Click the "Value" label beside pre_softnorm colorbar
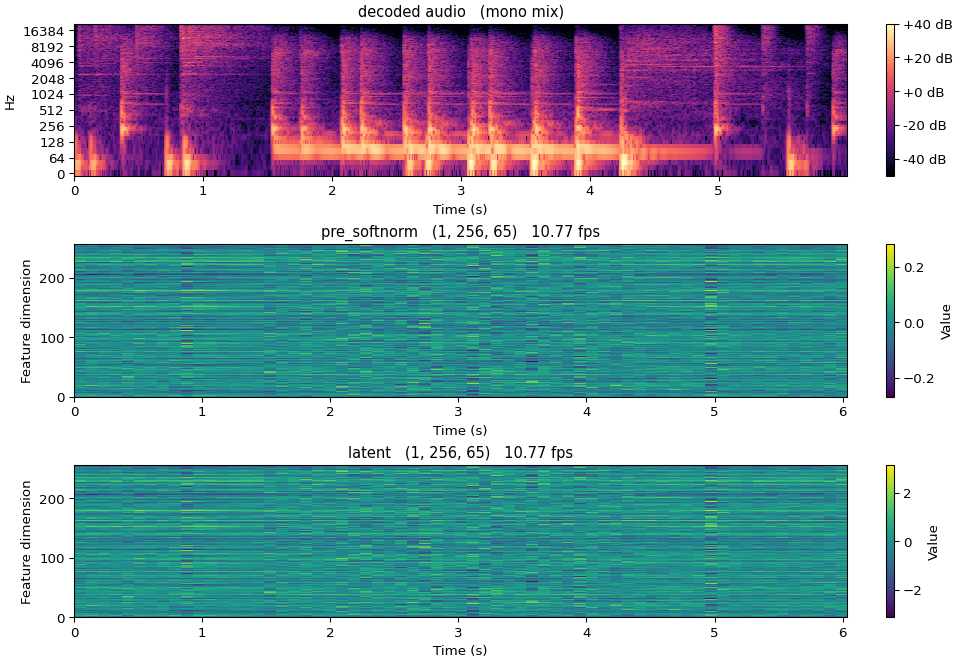Image resolution: width=960 pixels, height=662 pixels. (946, 322)
